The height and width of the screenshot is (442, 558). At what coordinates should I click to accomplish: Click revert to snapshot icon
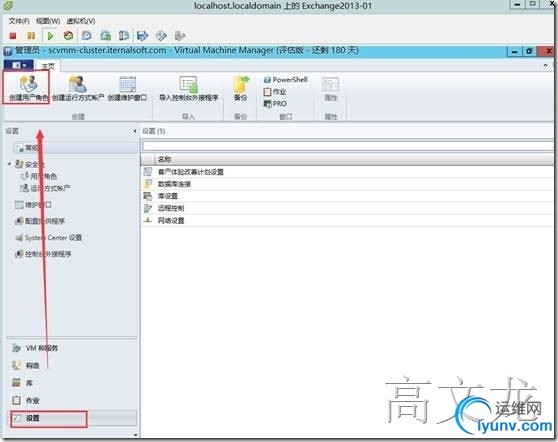[106, 36]
